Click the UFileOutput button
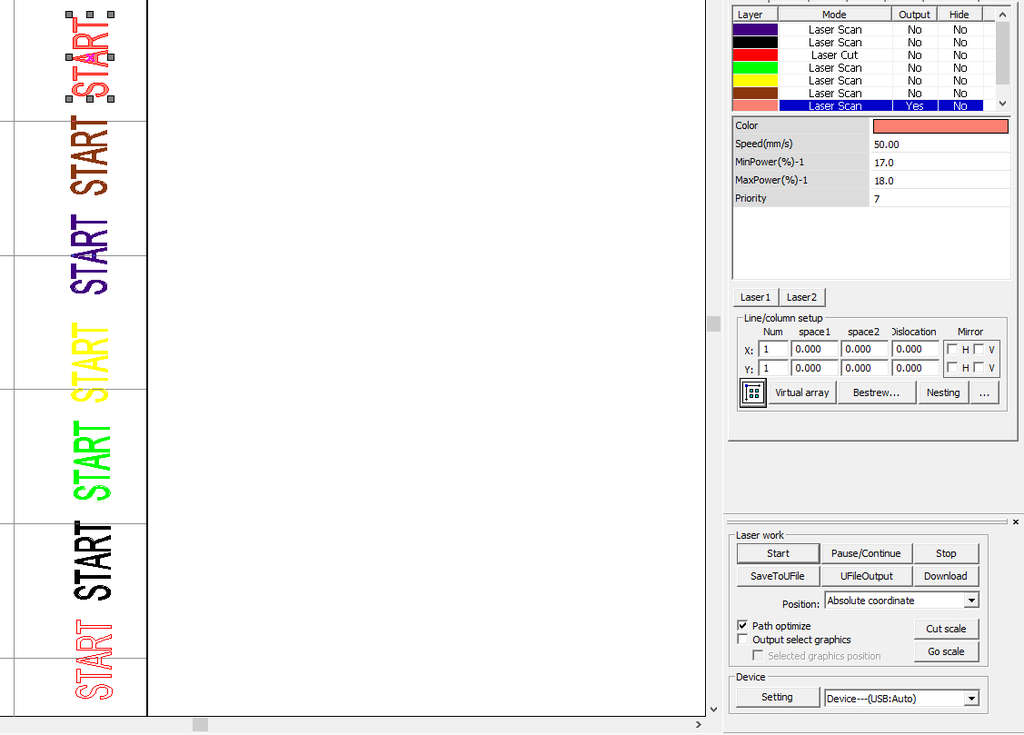Screen dimensions: 1024x735 click(x=866, y=576)
